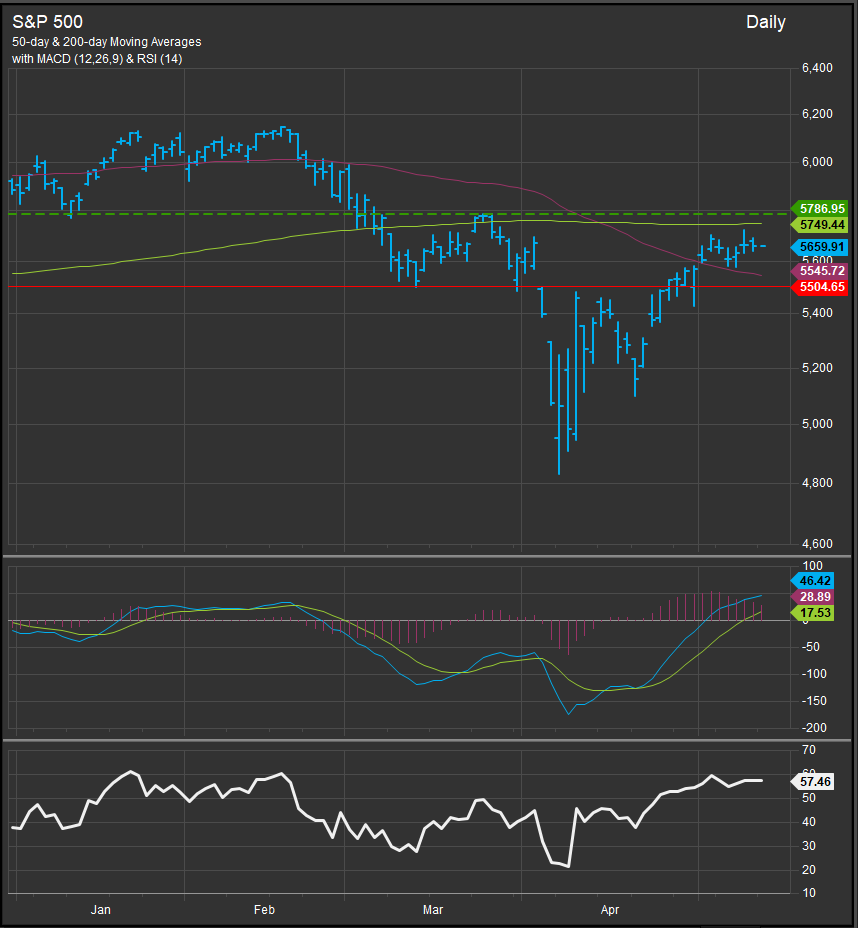The width and height of the screenshot is (858, 928).
Task: Select the blue 46.42 MACD value tag
Action: click(x=812, y=581)
